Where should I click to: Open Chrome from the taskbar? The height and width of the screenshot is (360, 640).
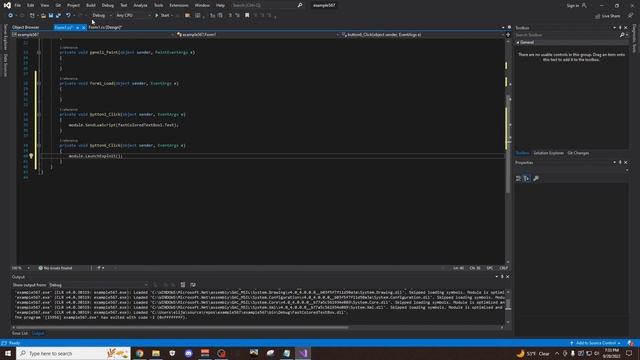coord(140,353)
